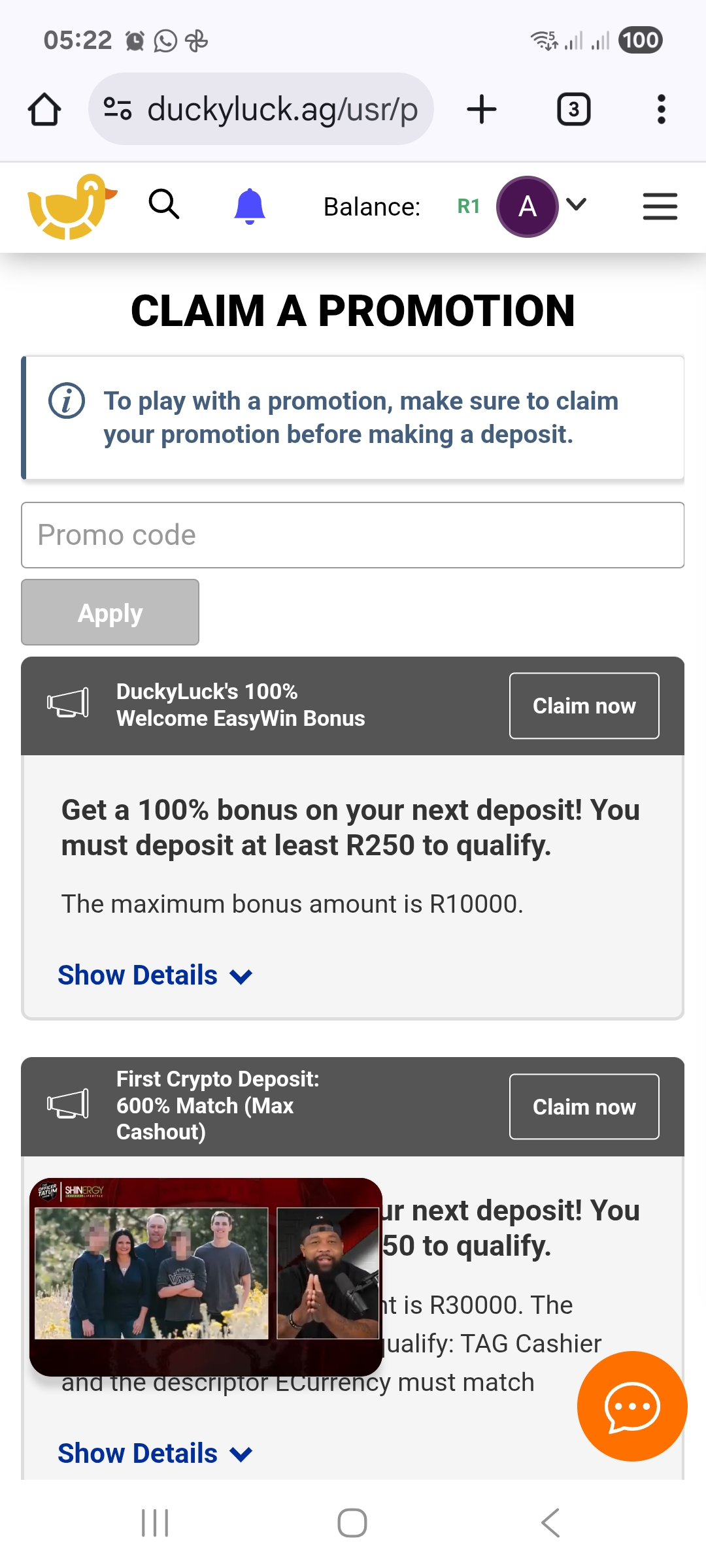This screenshot has width=706, height=1568.
Task: Claim the First Crypto Deposit 600% Match
Action: click(x=584, y=1107)
